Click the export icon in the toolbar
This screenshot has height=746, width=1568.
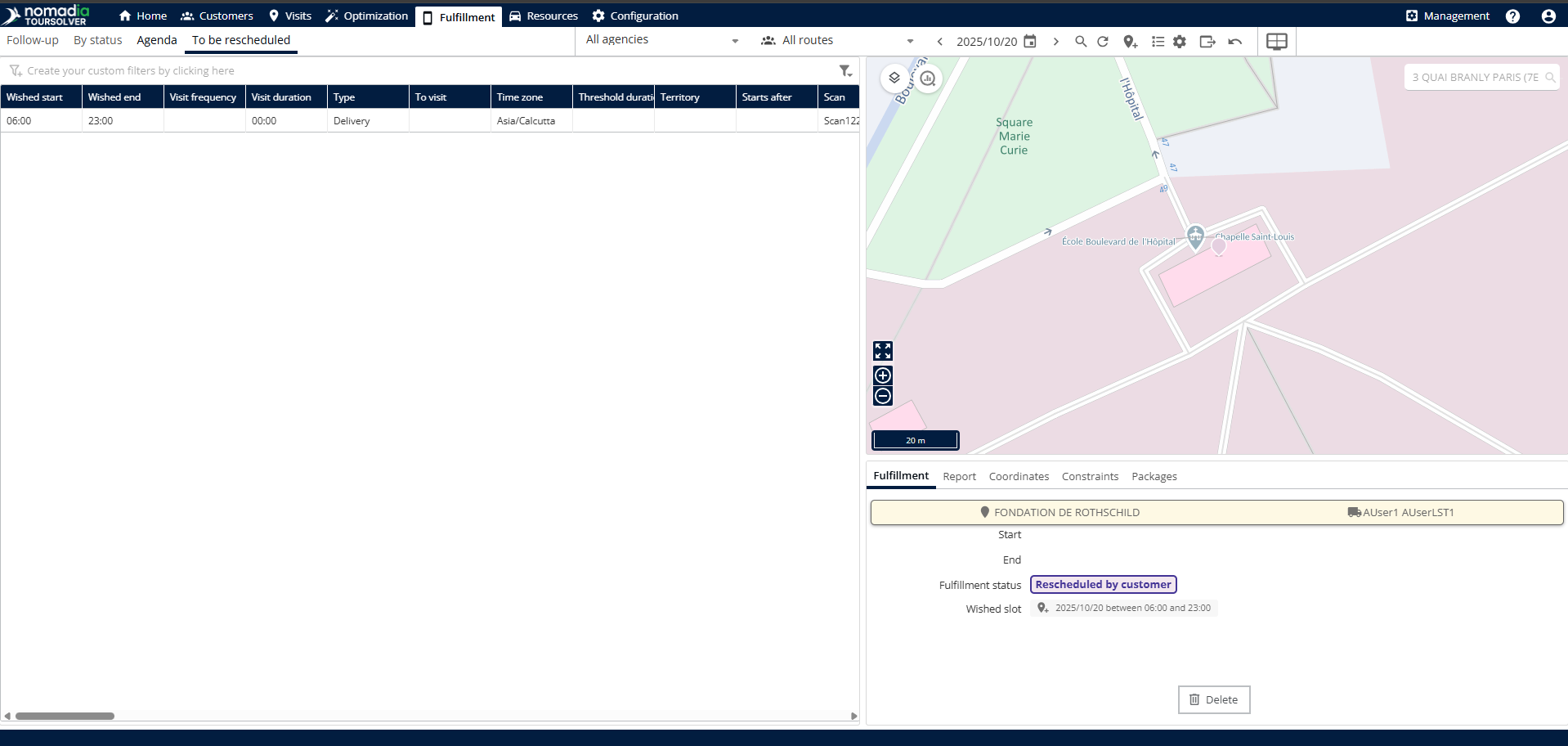click(x=1207, y=42)
